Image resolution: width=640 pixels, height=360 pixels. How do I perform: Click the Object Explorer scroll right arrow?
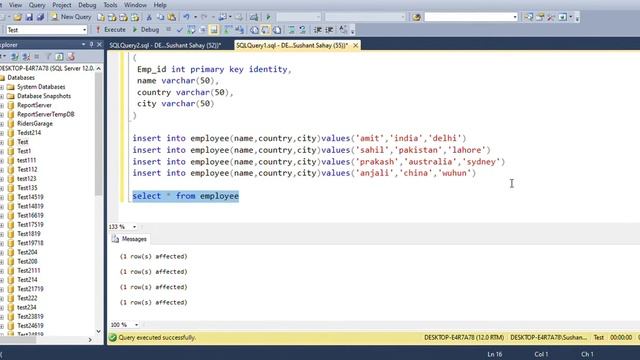(90, 340)
